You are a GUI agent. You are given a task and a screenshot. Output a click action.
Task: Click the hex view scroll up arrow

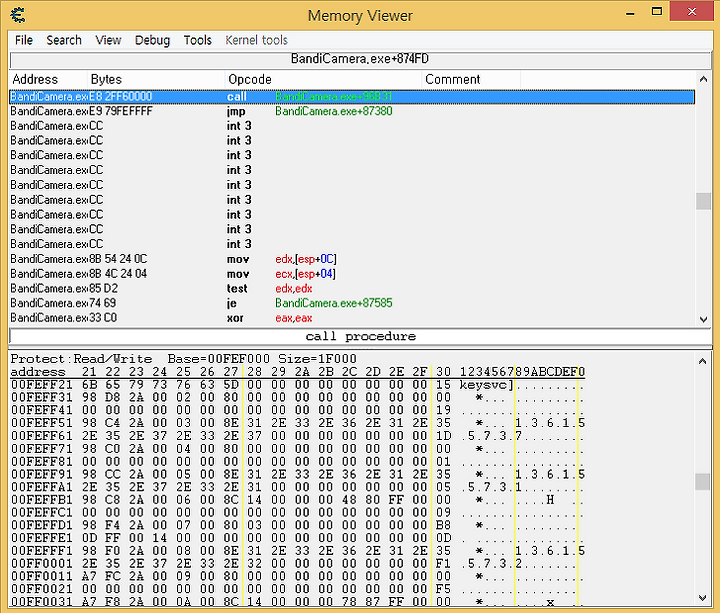[703, 361]
